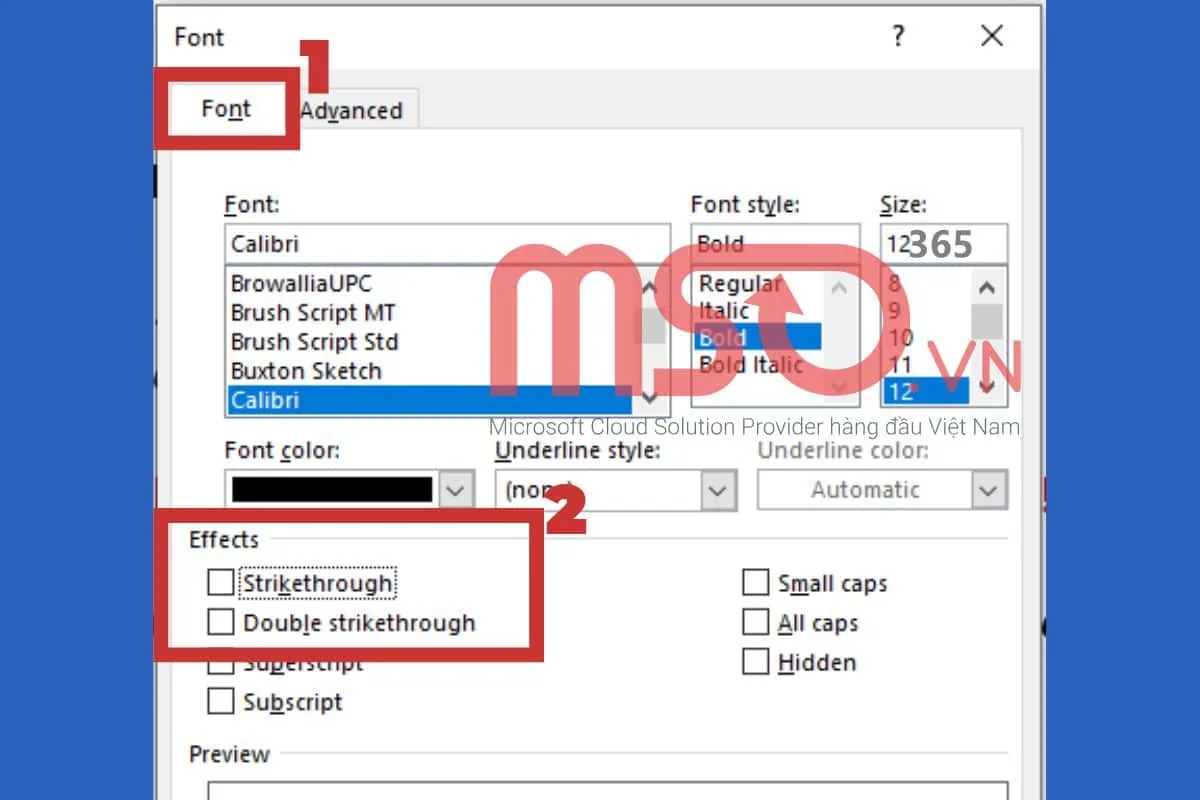
Task: Click the Font name input field
Action: [x=446, y=244]
